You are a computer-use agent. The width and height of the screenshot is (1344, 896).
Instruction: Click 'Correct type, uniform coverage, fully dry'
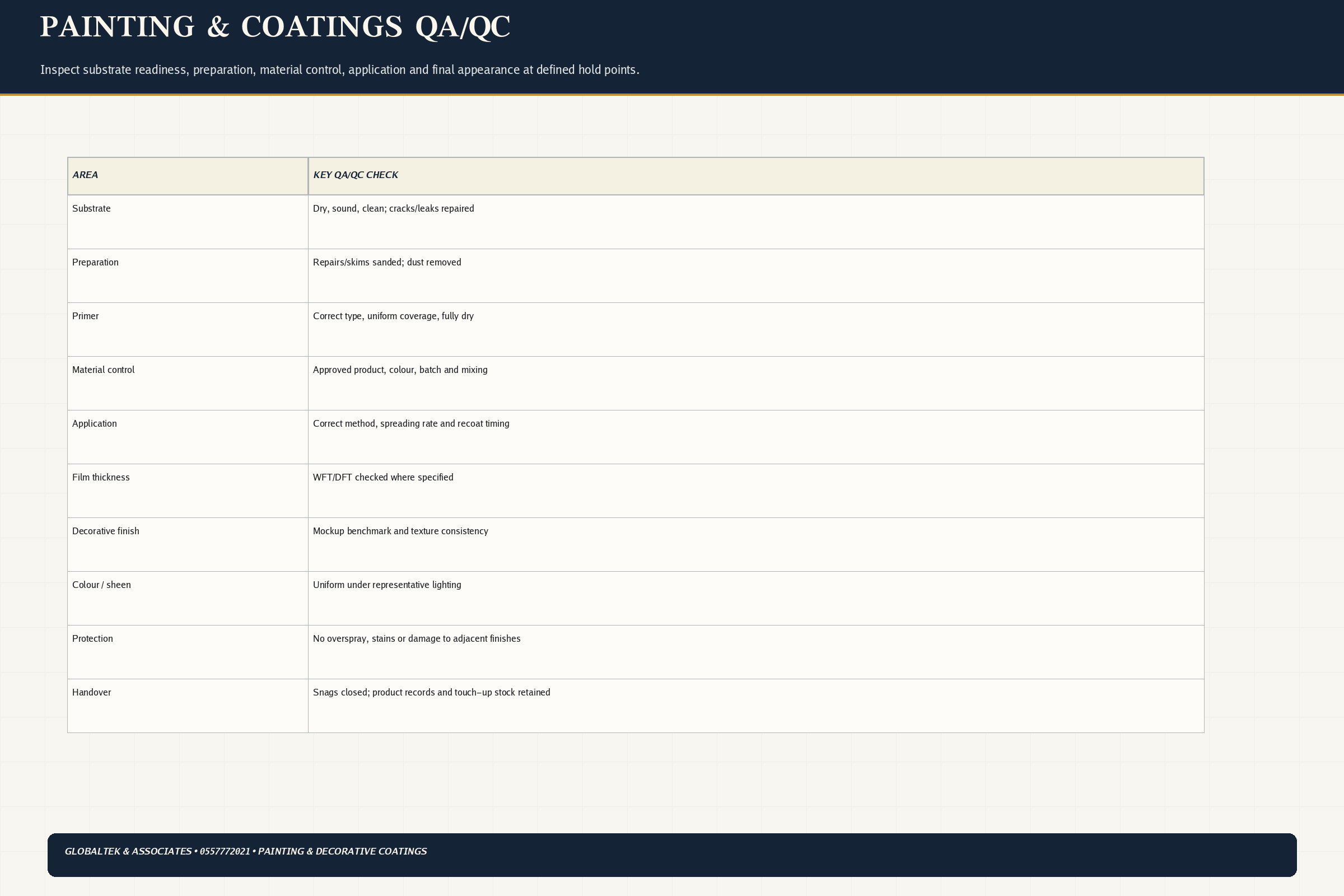tap(393, 316)
